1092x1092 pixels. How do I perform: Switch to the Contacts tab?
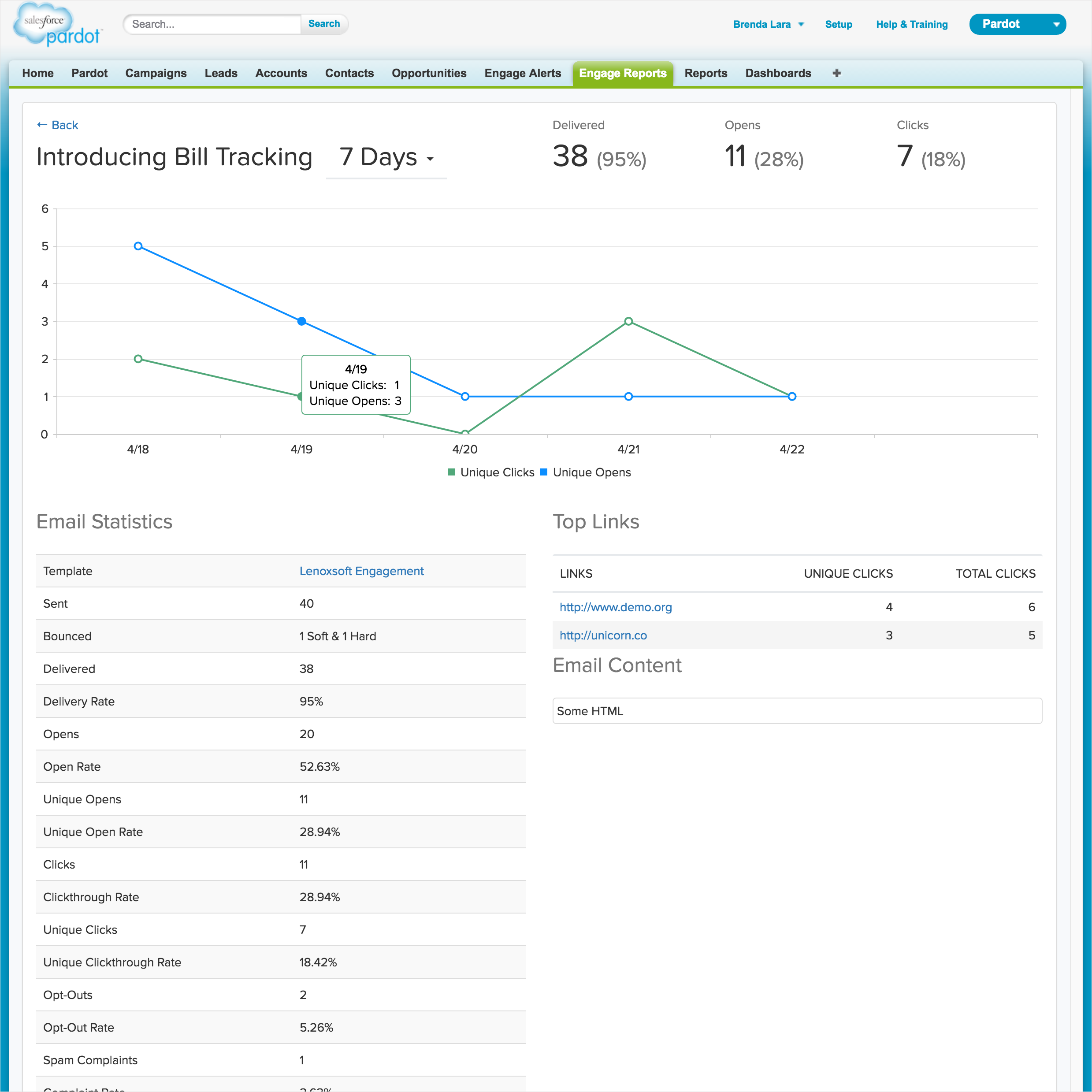pos(349,73)
